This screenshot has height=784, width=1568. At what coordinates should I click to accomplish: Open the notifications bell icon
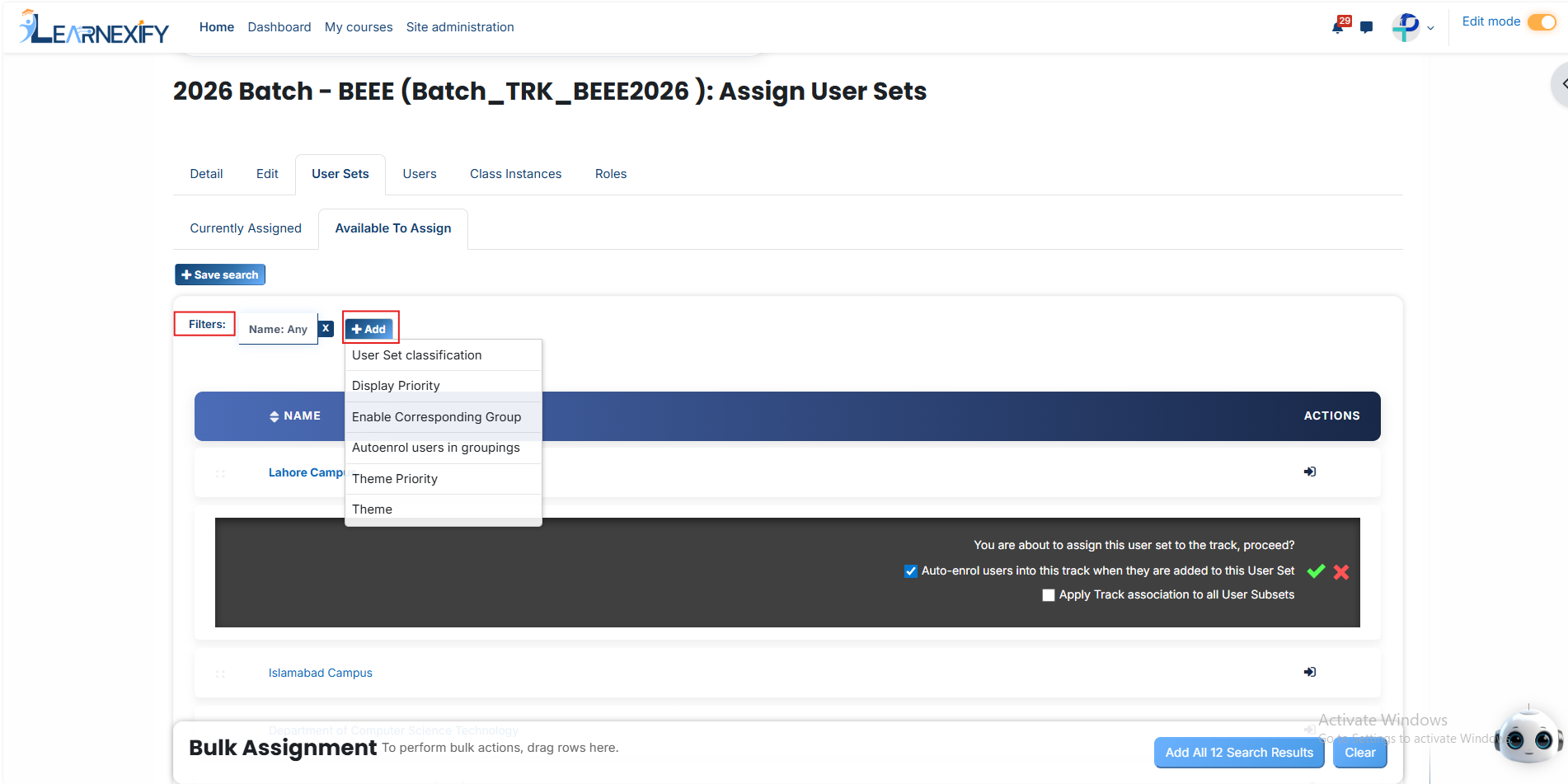pyautogui.click(x=1338, y=27)
